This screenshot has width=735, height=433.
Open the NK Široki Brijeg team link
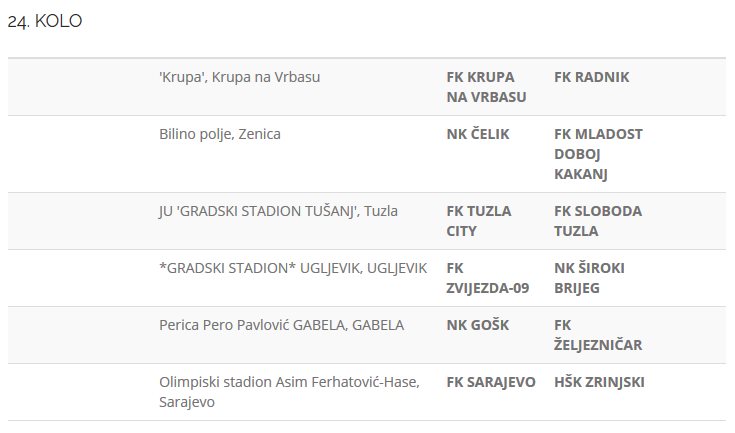pyautogui.click(x=591, y=278)
